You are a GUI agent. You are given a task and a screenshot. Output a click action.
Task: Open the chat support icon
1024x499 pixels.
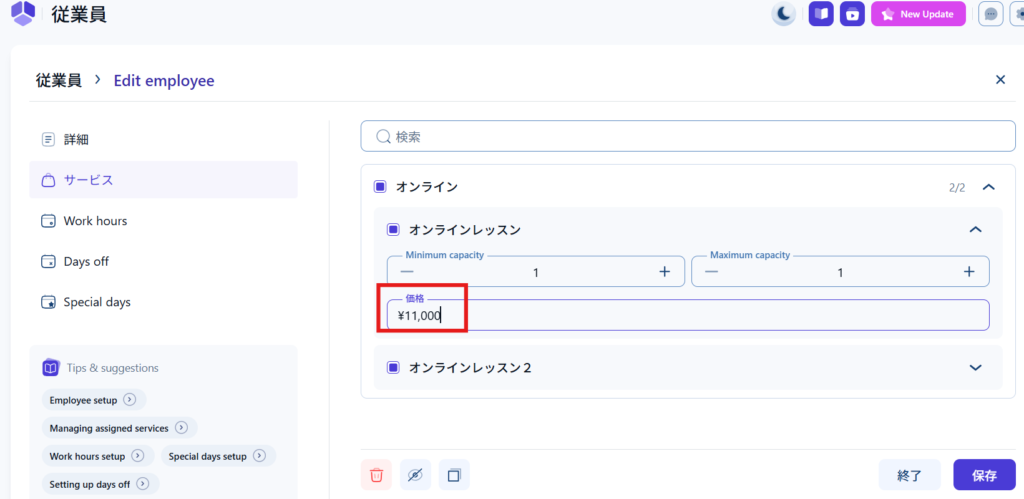coord(990,14)
